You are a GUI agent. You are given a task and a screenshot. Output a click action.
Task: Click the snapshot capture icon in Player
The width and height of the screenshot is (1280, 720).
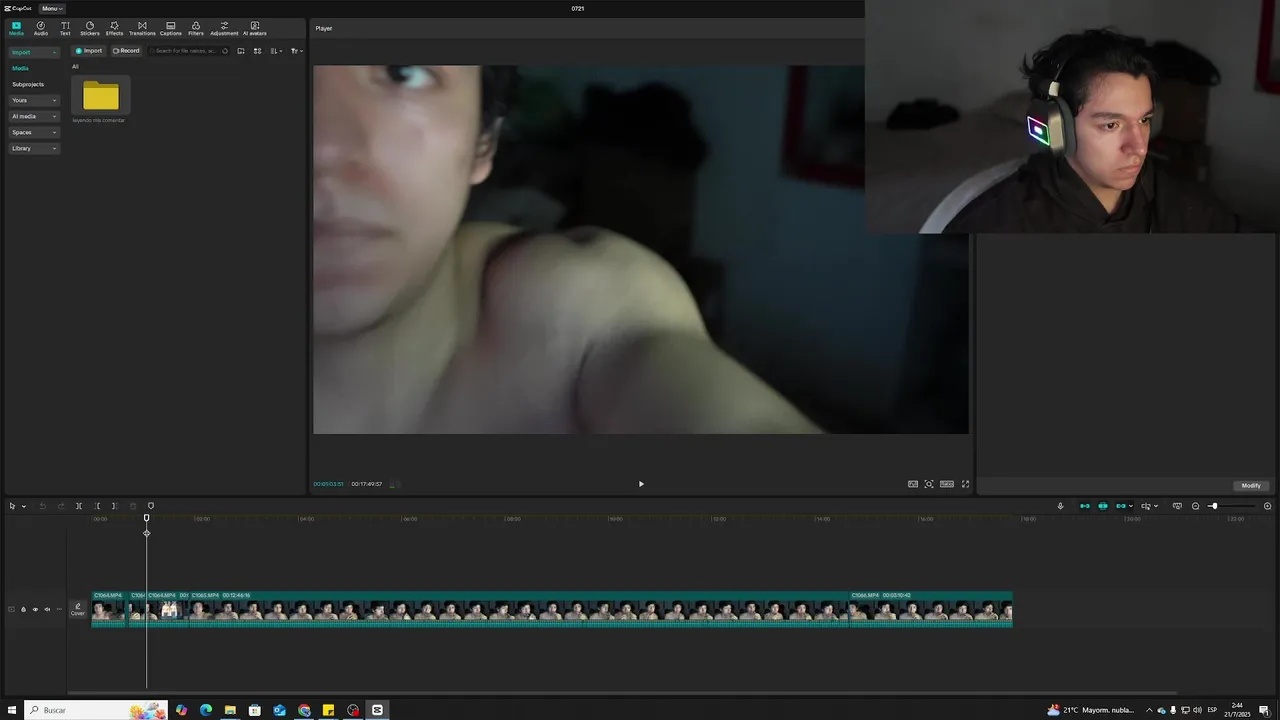pos(929,484)
